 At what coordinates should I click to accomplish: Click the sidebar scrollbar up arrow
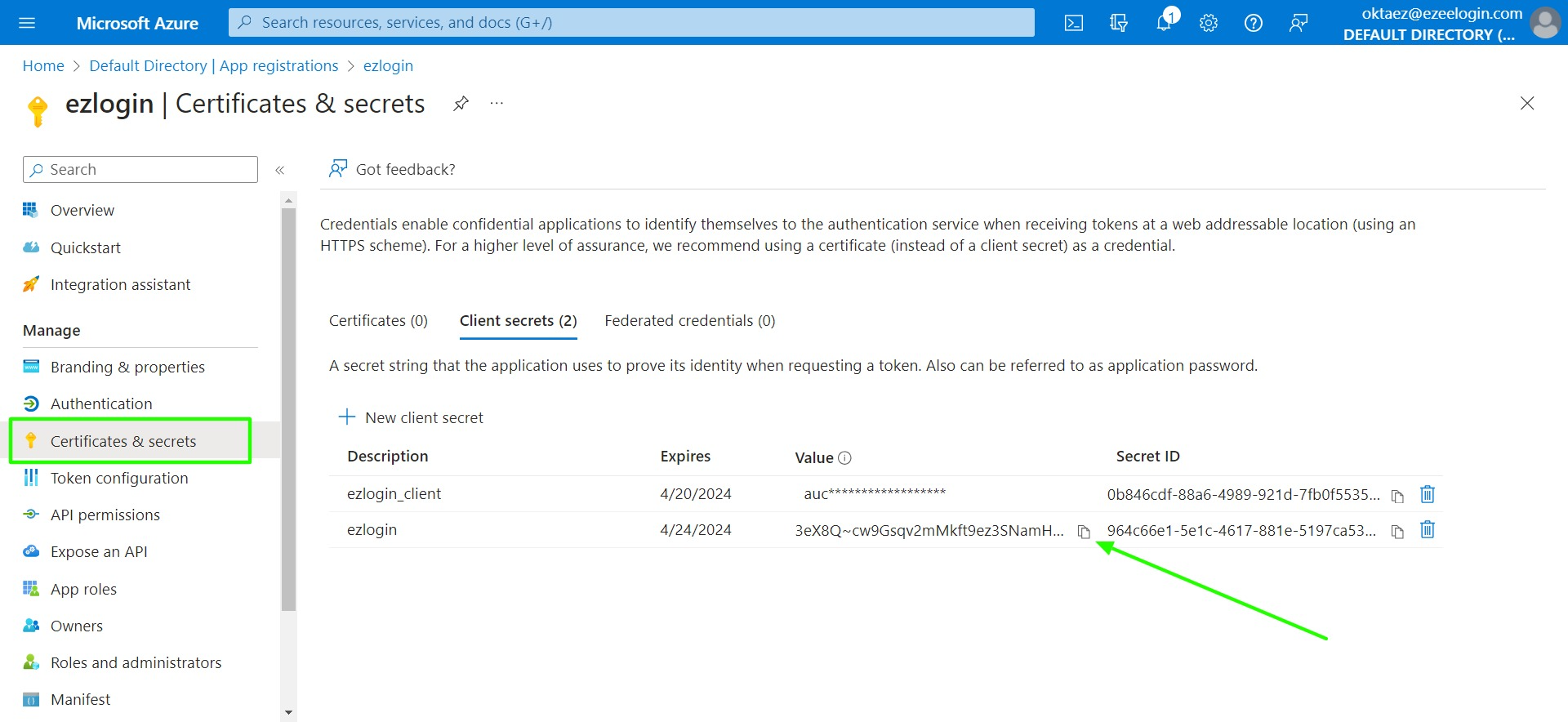(288, 199)
